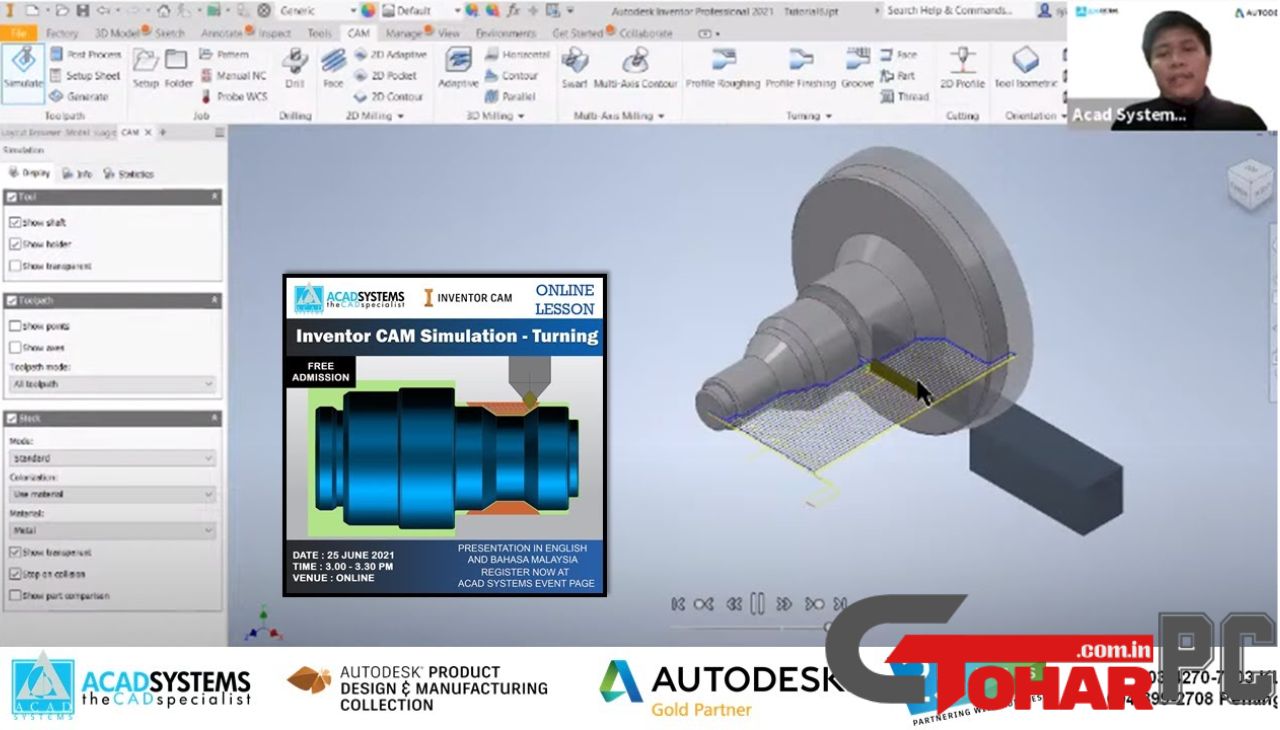Select the Profile Finishing turning operation
1280x730 pixels.
[801, 69]
